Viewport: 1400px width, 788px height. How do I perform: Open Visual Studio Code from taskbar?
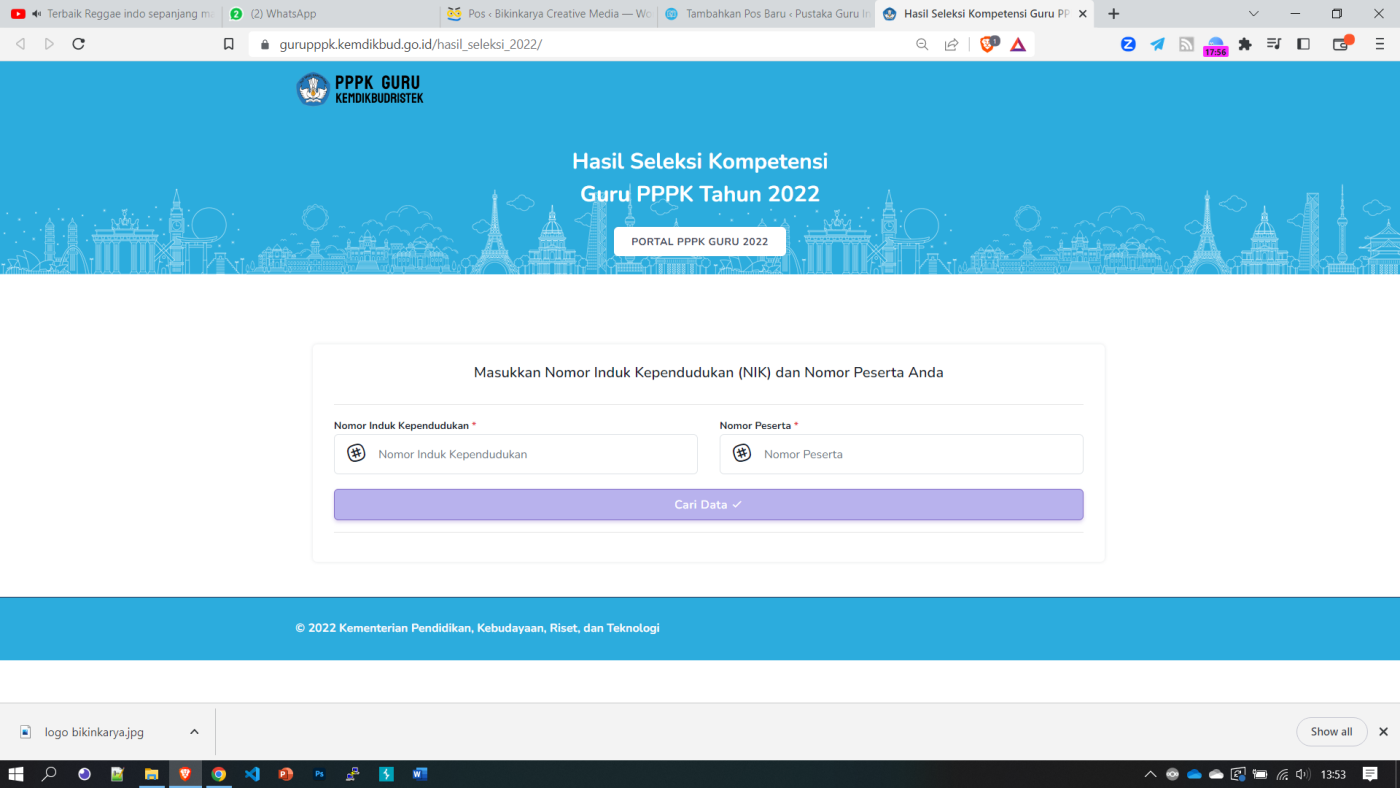point(252,774)
